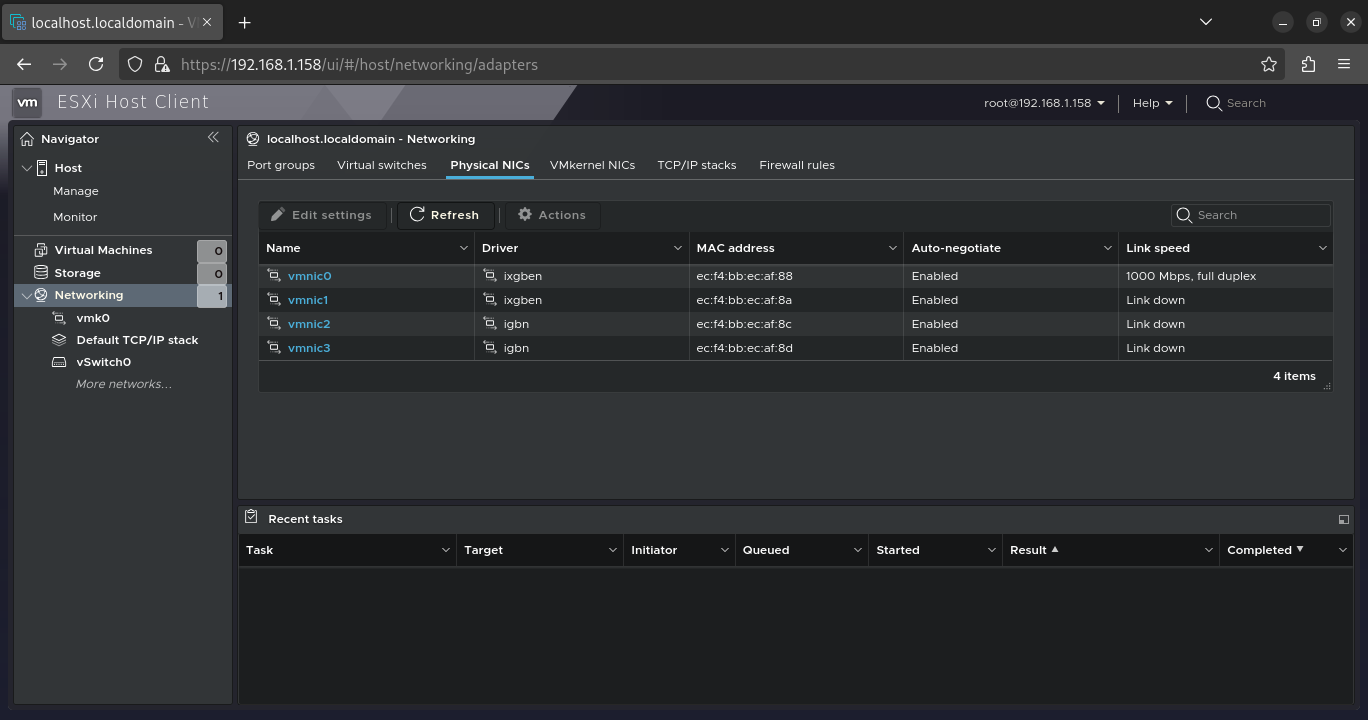The height and width of the screenshot is (720, 1368).
Task: Click the Started column header
Action: (x=898, y=550)
